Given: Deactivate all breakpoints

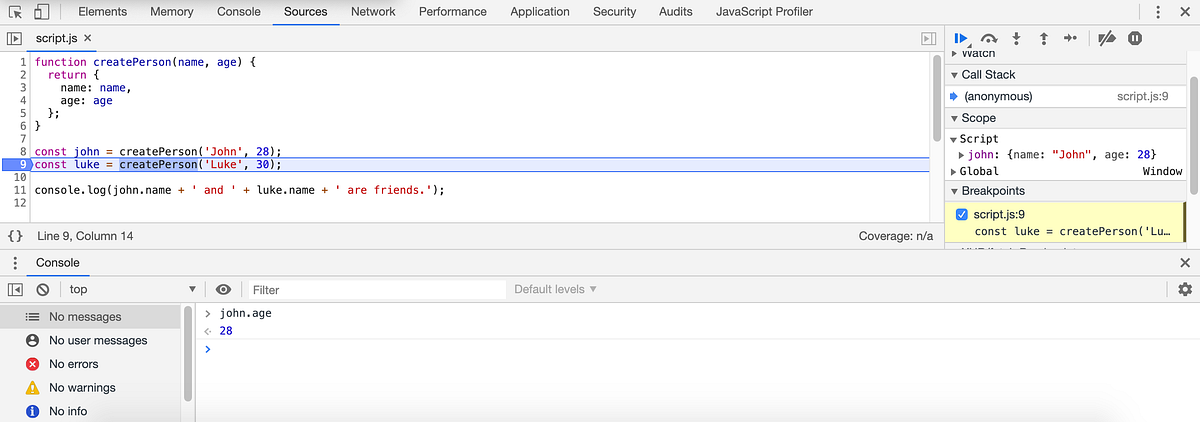Looking at the screenshot, I should coord(1106,38).
